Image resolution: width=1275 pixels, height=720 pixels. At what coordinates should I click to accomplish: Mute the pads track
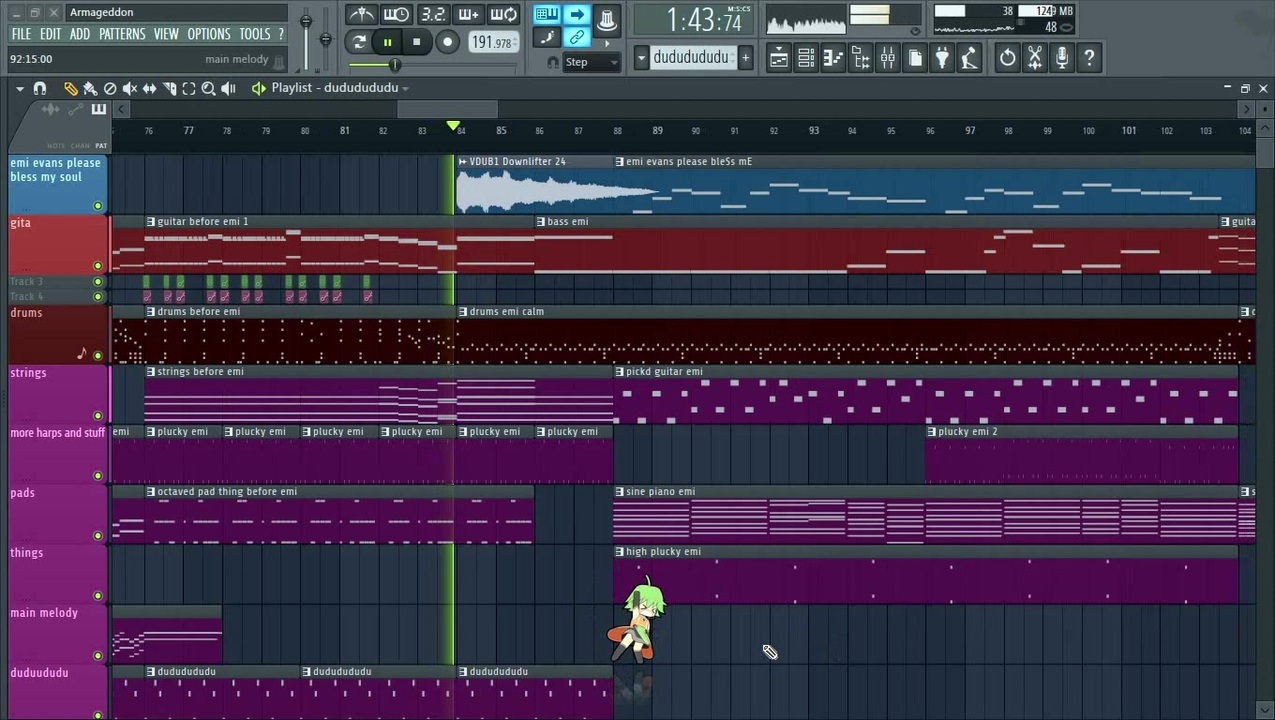98,535
